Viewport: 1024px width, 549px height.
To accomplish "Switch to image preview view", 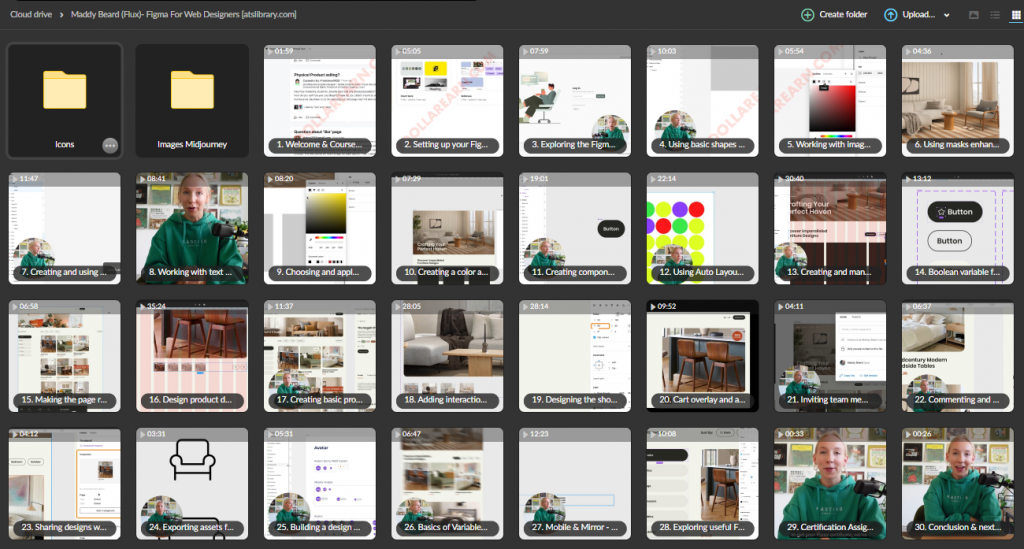I will coord(974,14).
